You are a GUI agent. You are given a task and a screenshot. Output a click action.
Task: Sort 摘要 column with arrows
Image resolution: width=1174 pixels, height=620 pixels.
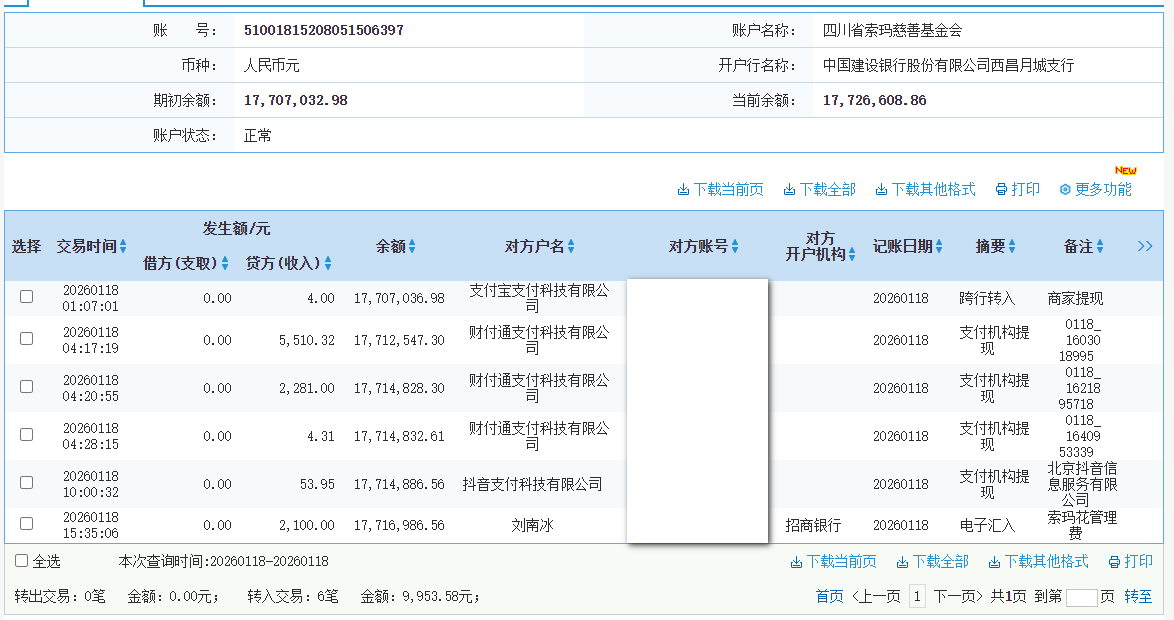coord(1012,247)
